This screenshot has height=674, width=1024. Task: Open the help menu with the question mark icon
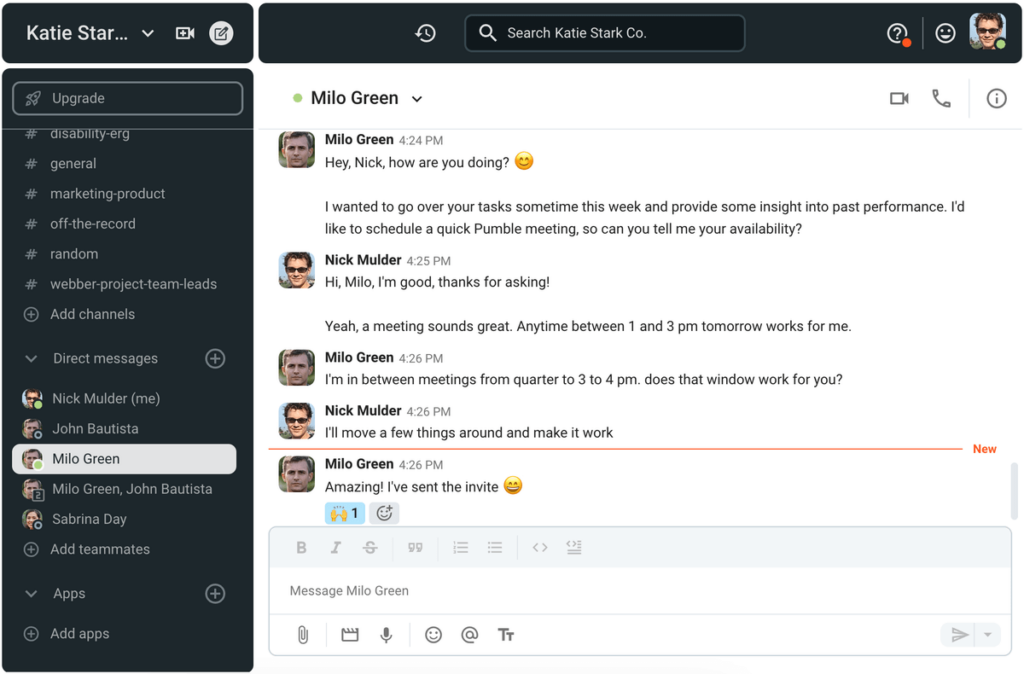tap(896, 32)
